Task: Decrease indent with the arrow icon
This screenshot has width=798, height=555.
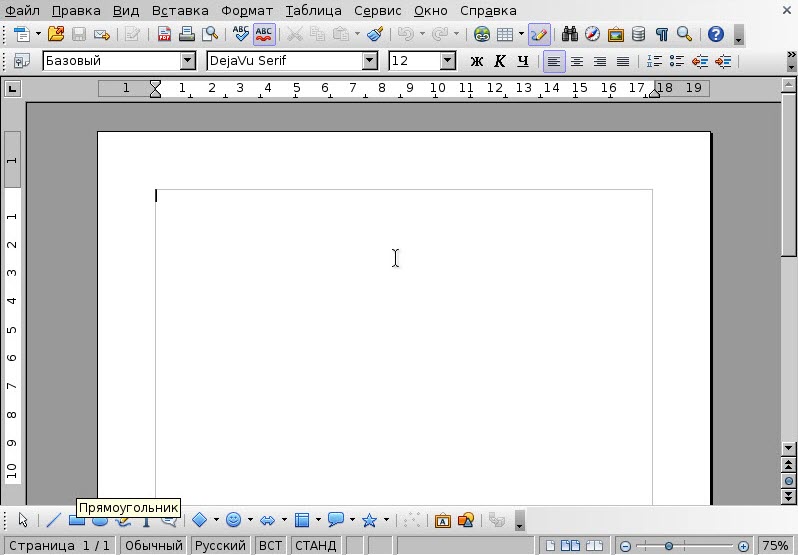Action: tap(700, 62)
